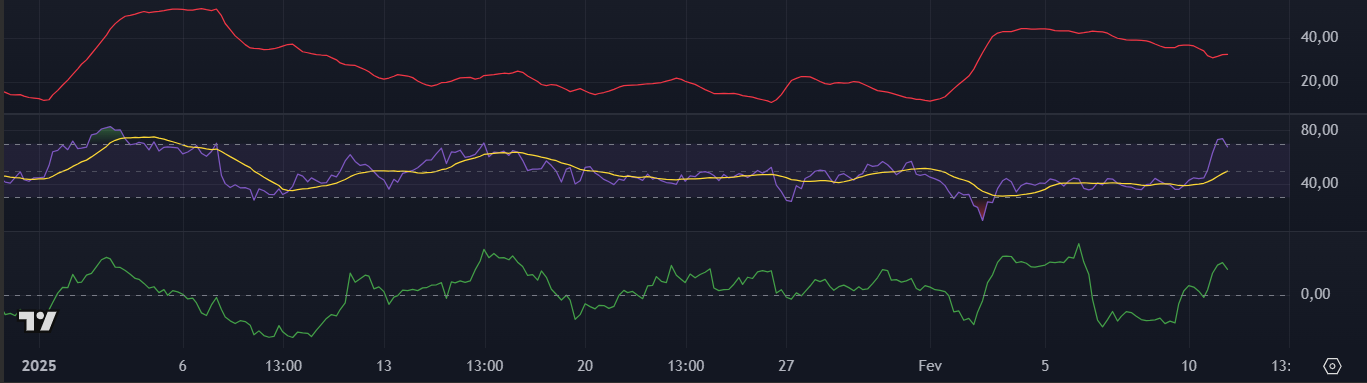Click the 80,00 scale label
The image size is (1367, 383).
(1319, 130)
